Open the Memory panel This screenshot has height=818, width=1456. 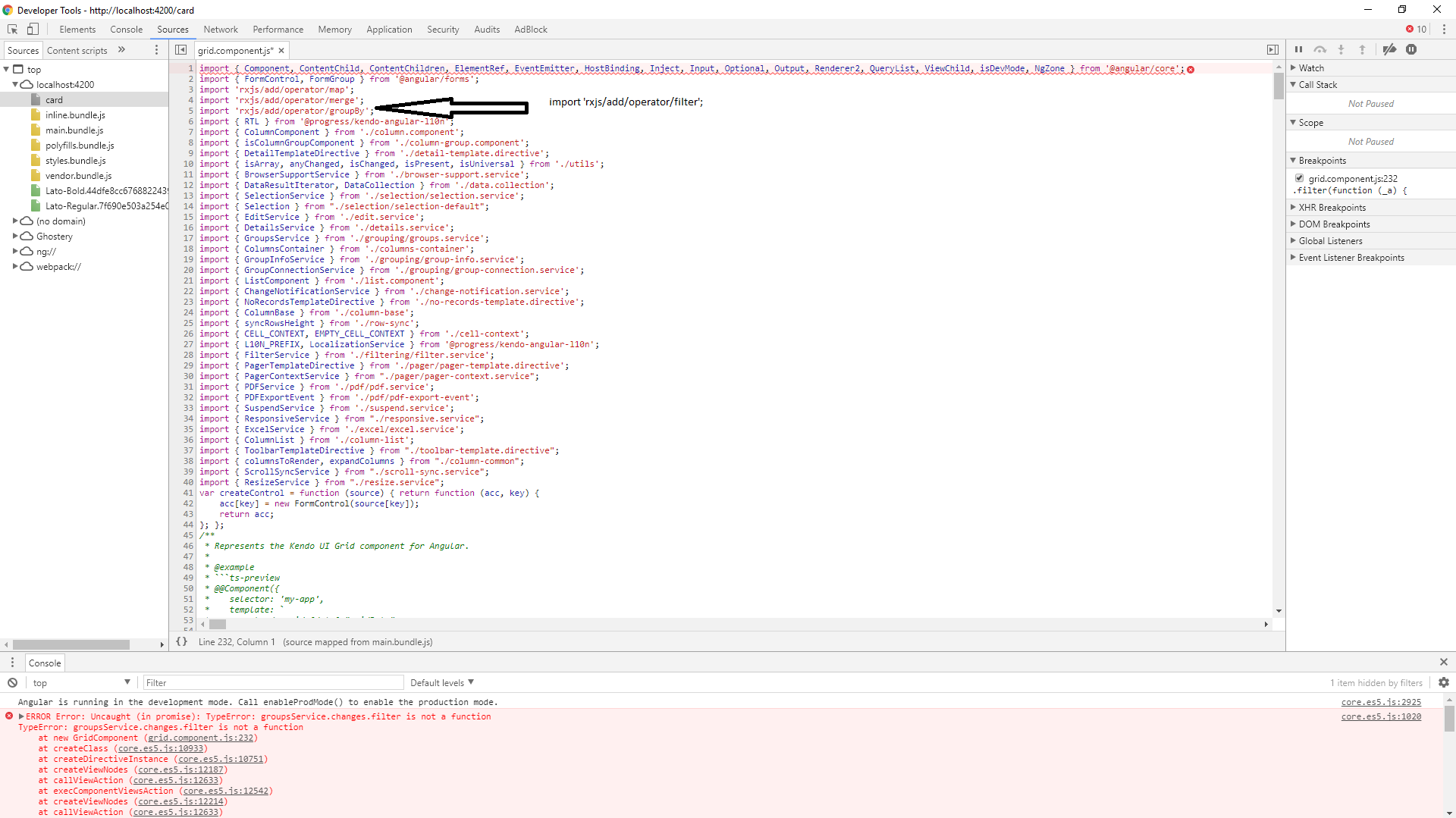334,29
